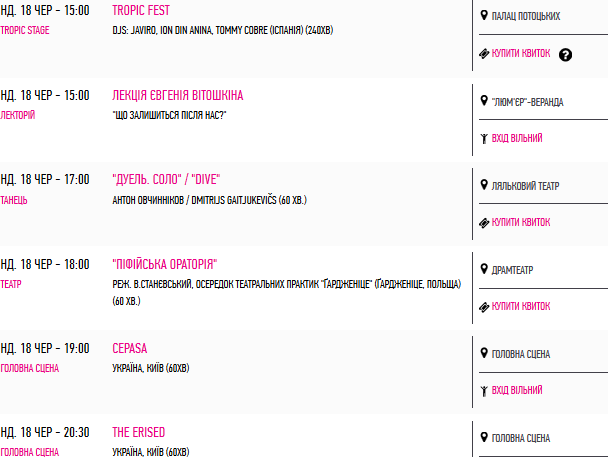Open the "Дуель. Соло" / "DIVE" event
The height and width of the screenshot is (457, 608).
tap(166, 179)
